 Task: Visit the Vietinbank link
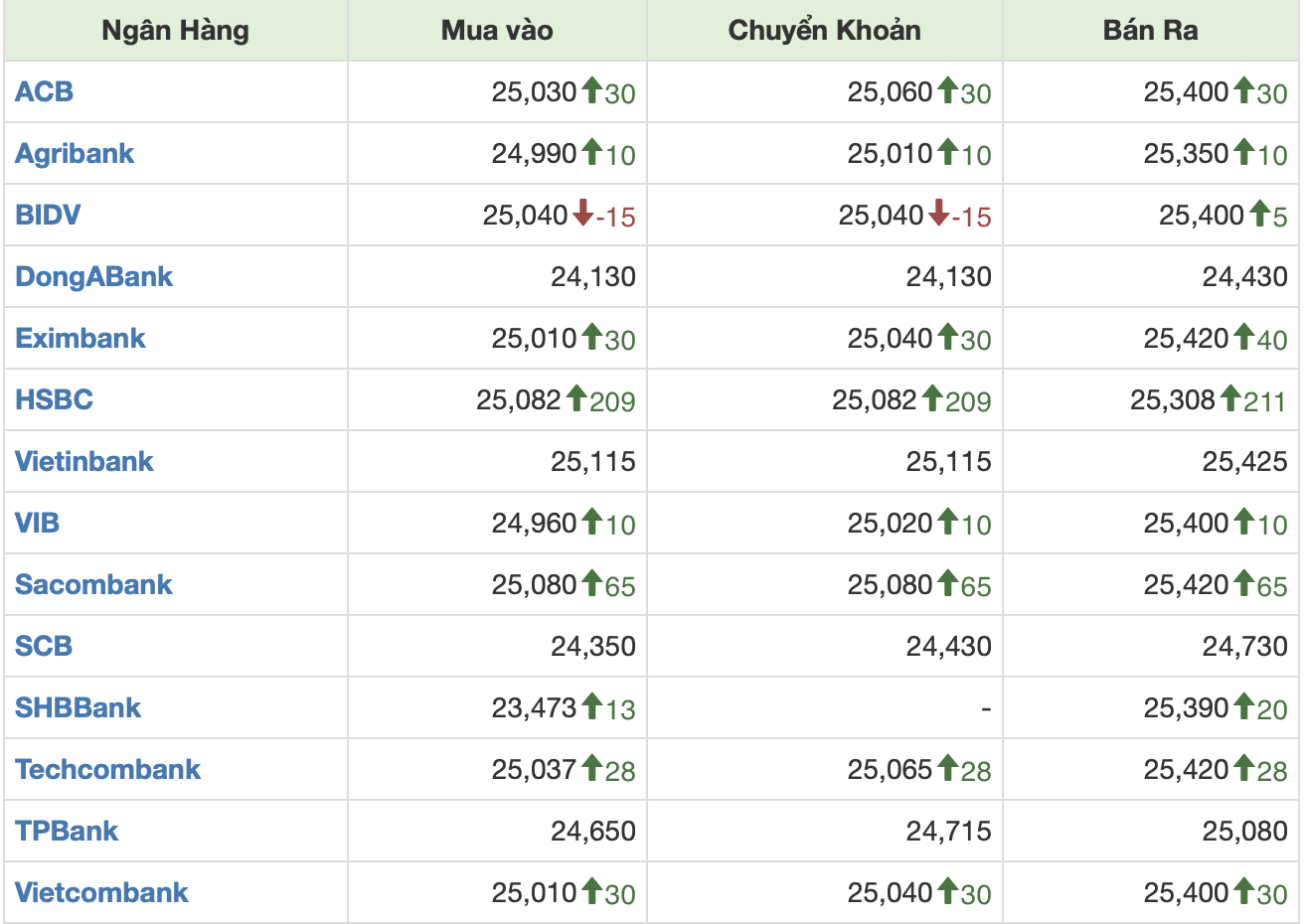click(84, 461)
